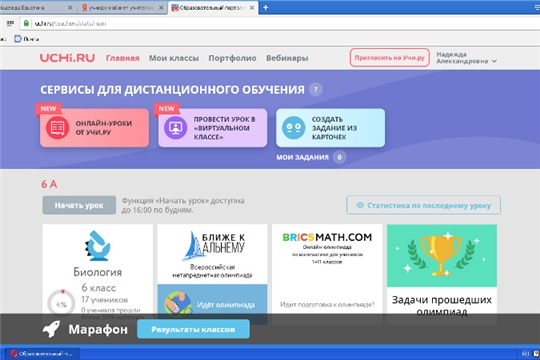Click the biology microscope icon
This screenshot has height=360, width=540.
(97, 246)
